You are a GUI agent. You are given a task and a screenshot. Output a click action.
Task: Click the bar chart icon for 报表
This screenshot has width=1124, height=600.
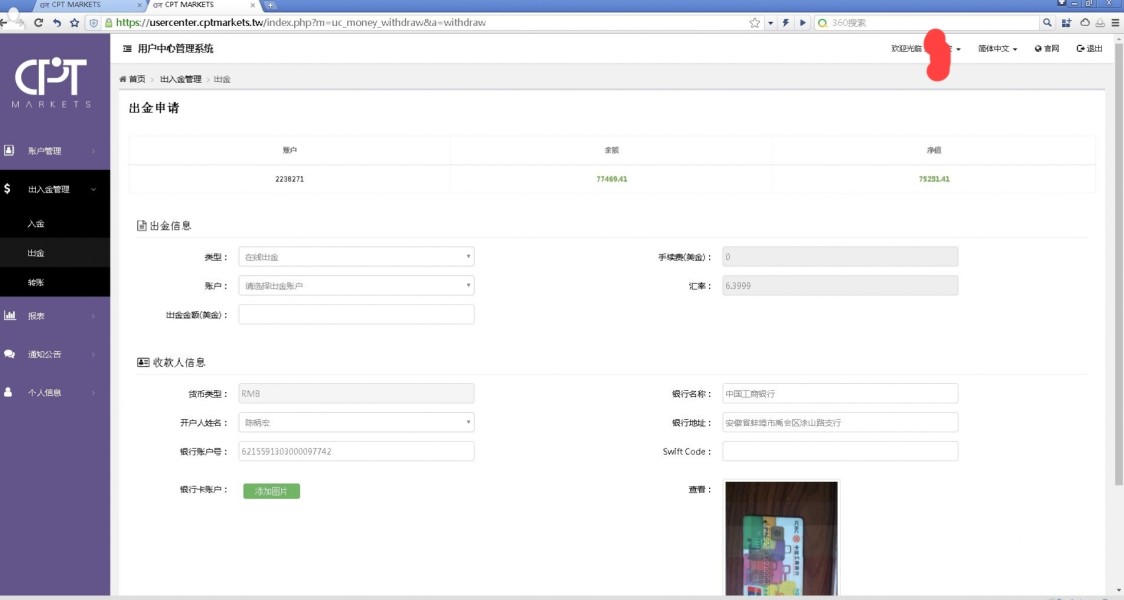(x=9, y=315)
